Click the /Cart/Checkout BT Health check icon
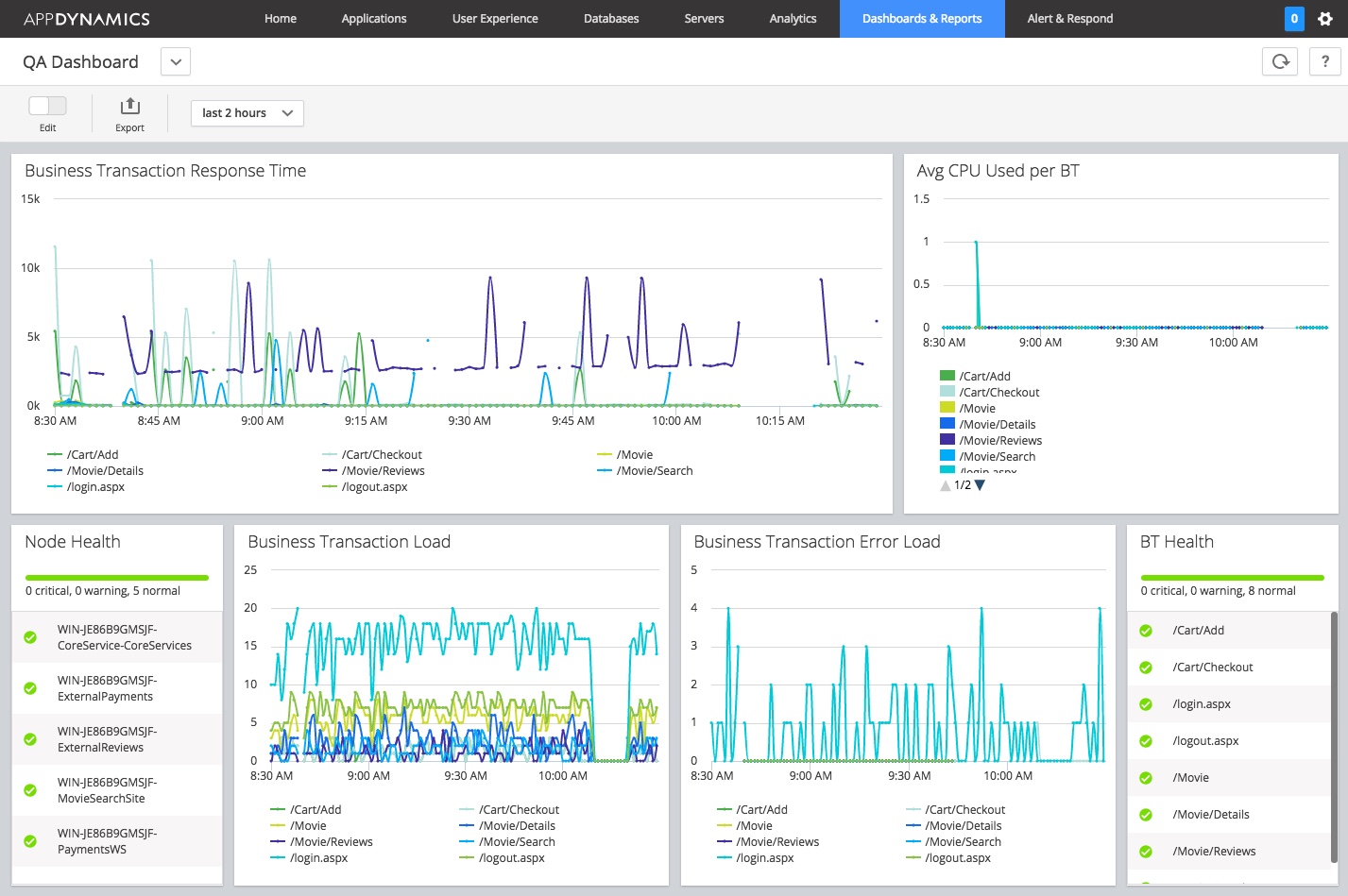 pyautogui.click(x=1146, y=668)
